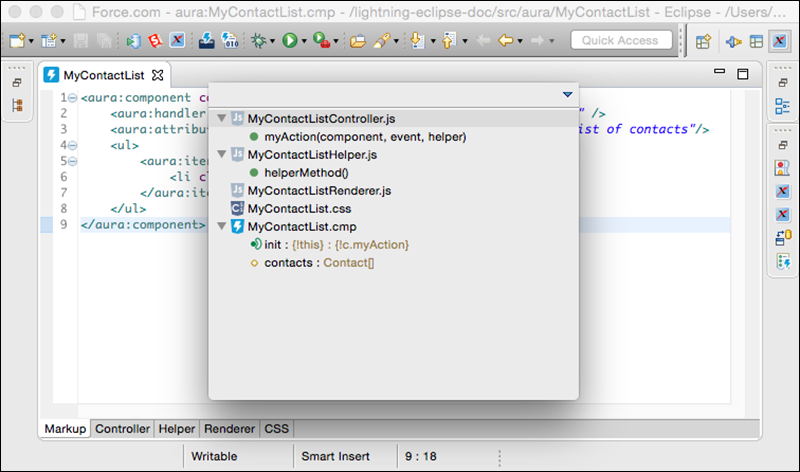Click the green database run icon

tap(133, 41)
